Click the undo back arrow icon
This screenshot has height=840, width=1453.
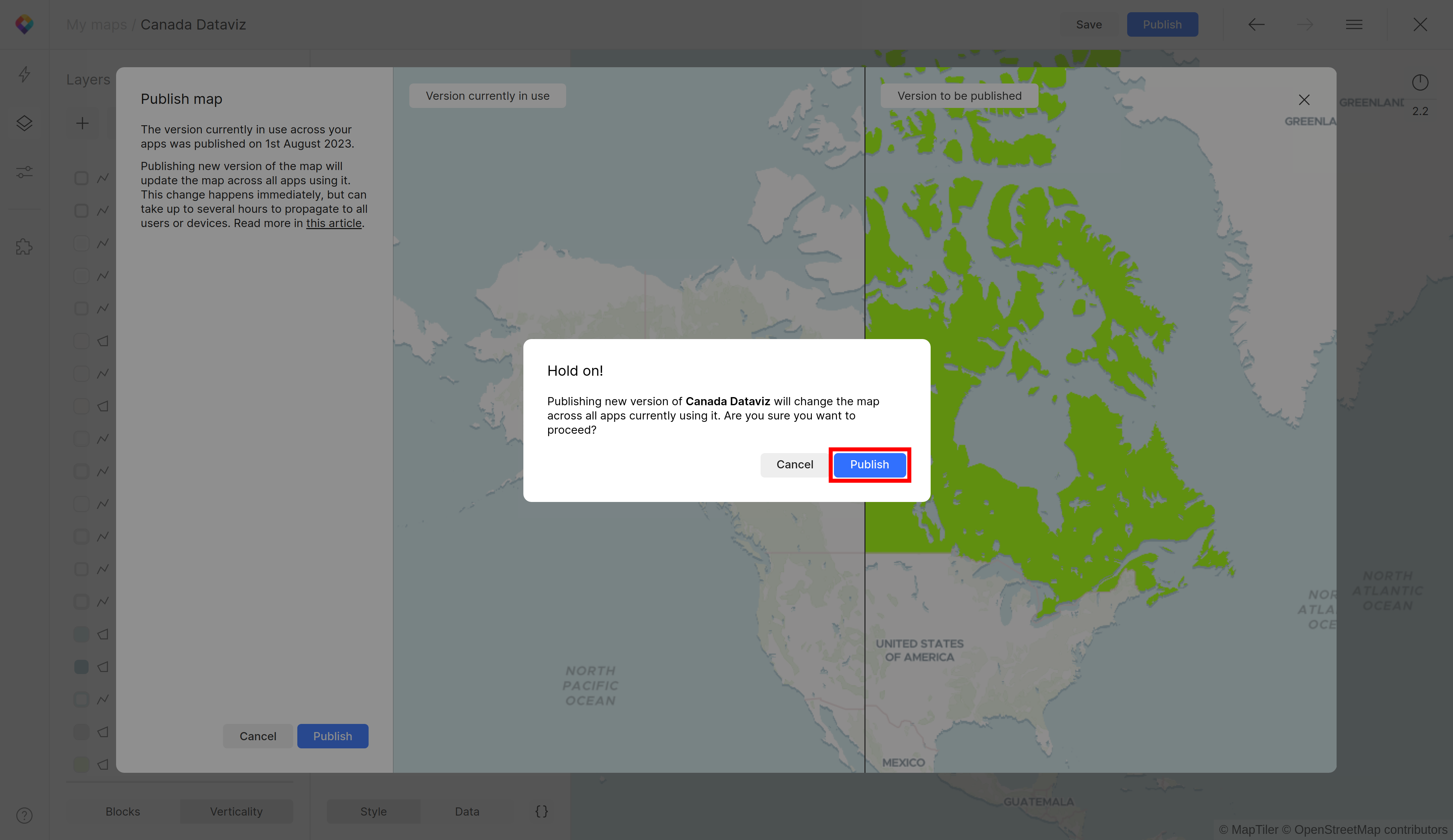[1256, 24]
